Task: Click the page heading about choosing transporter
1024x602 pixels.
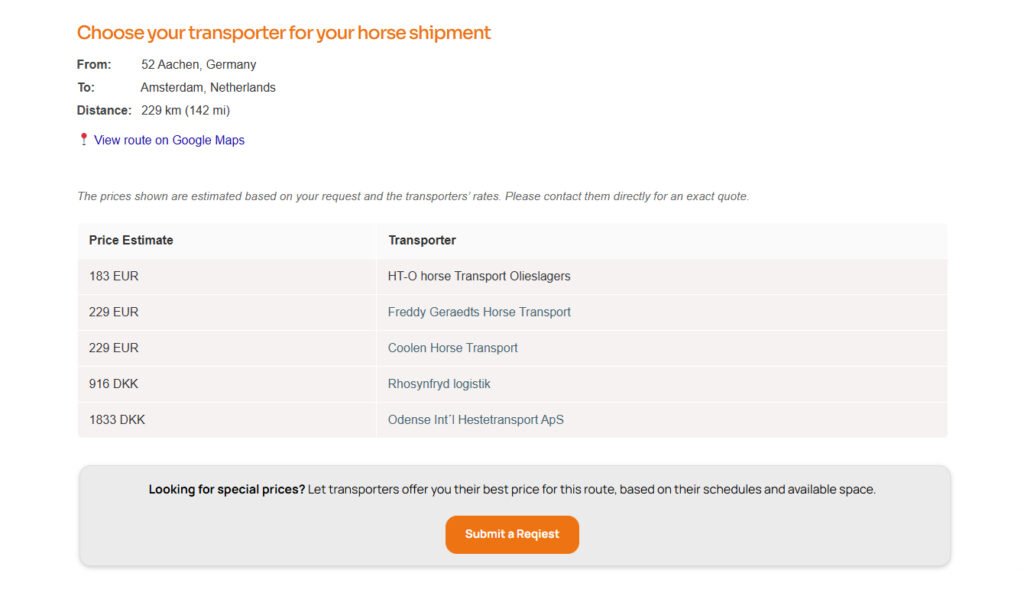Action: point(284,32)
